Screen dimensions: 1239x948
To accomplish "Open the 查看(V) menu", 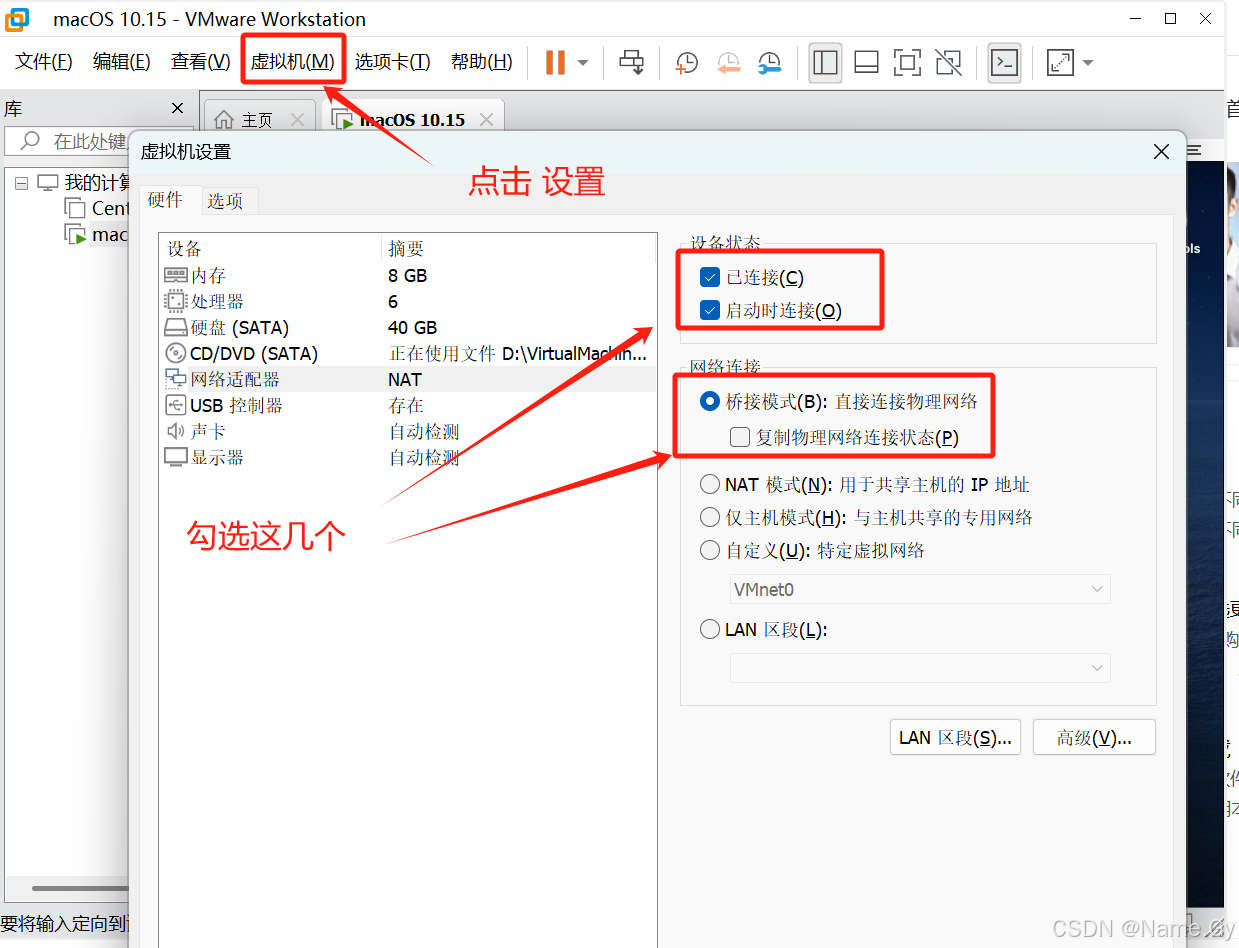I will (x=201, y=62).
